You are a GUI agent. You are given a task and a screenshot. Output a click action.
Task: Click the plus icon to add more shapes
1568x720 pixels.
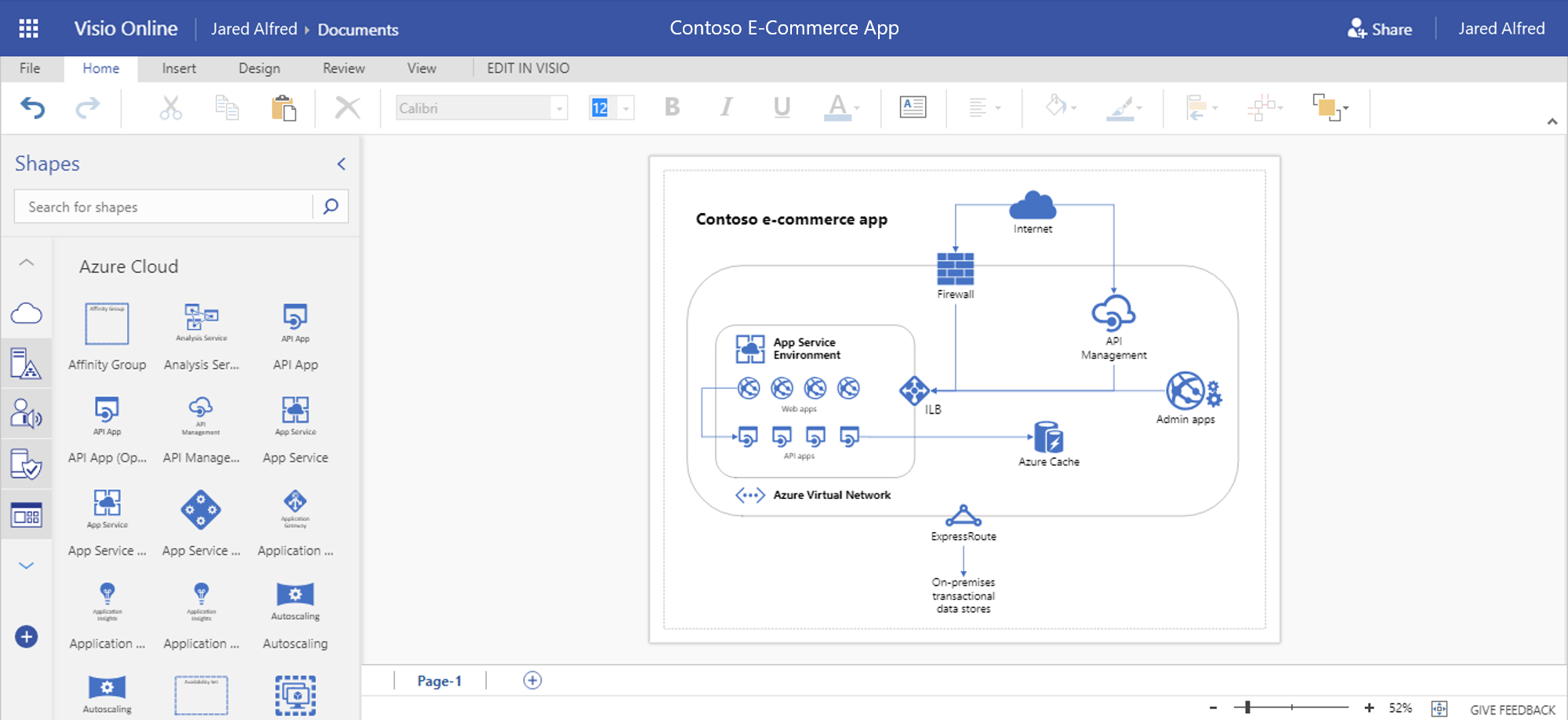pos(27,636)
